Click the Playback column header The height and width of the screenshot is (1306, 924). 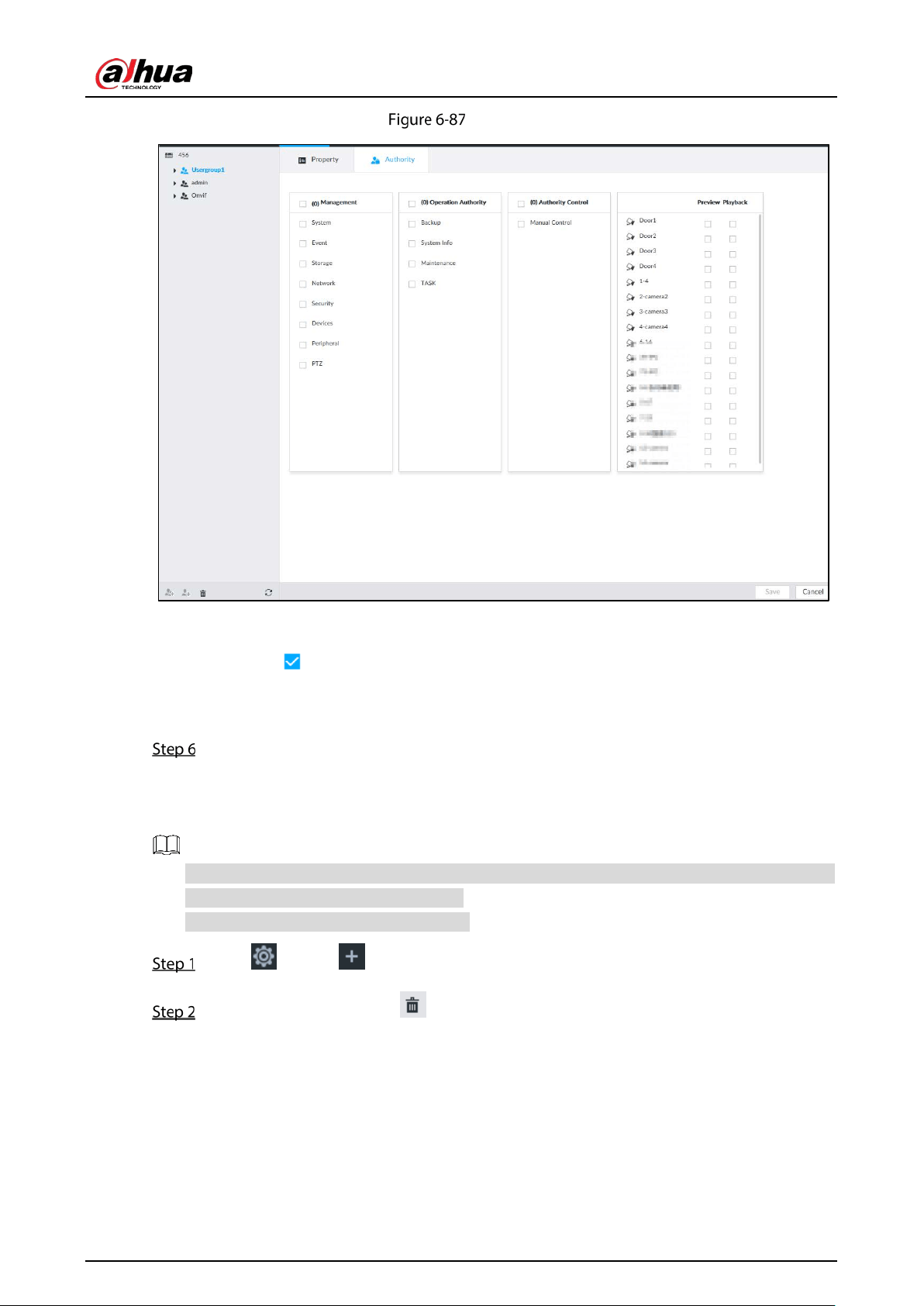736,202
